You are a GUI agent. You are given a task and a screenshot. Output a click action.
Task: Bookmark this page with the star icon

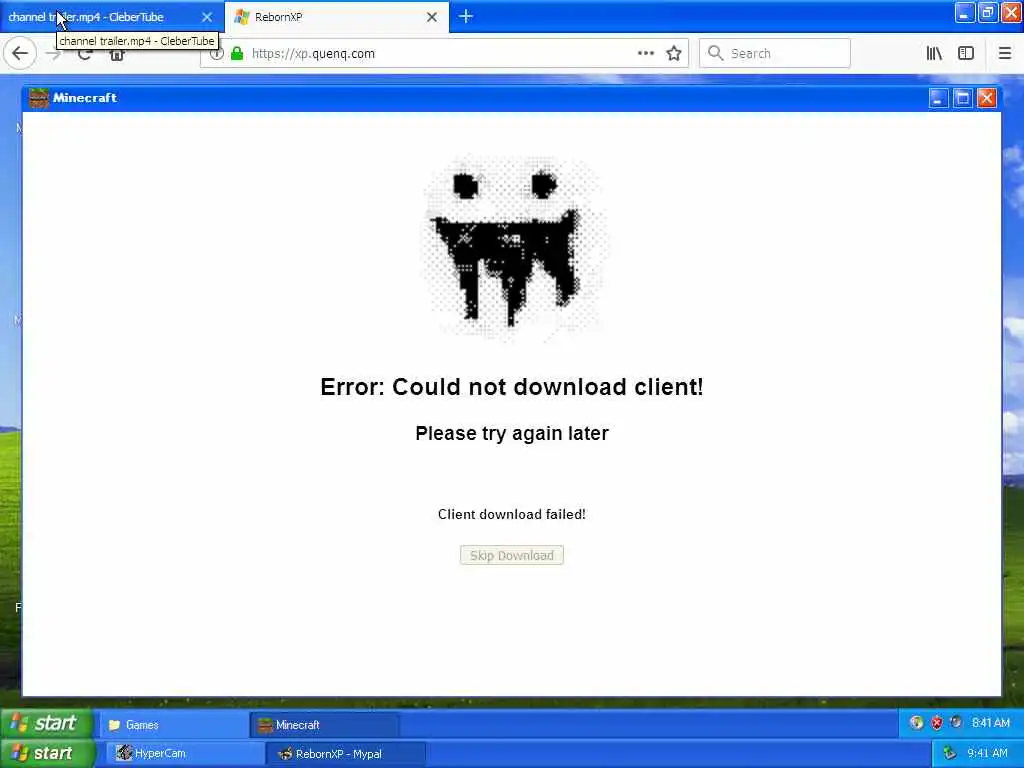coord(674,54)
